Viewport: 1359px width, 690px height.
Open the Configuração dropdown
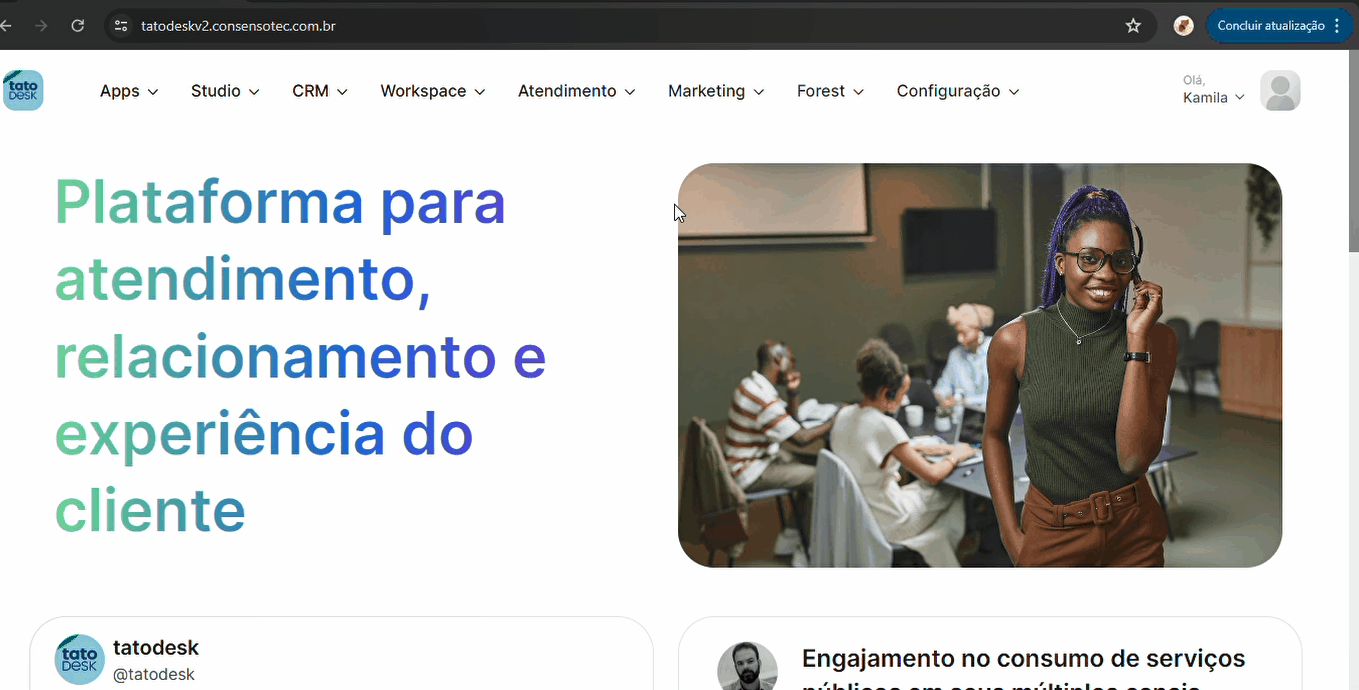[958, 91]
